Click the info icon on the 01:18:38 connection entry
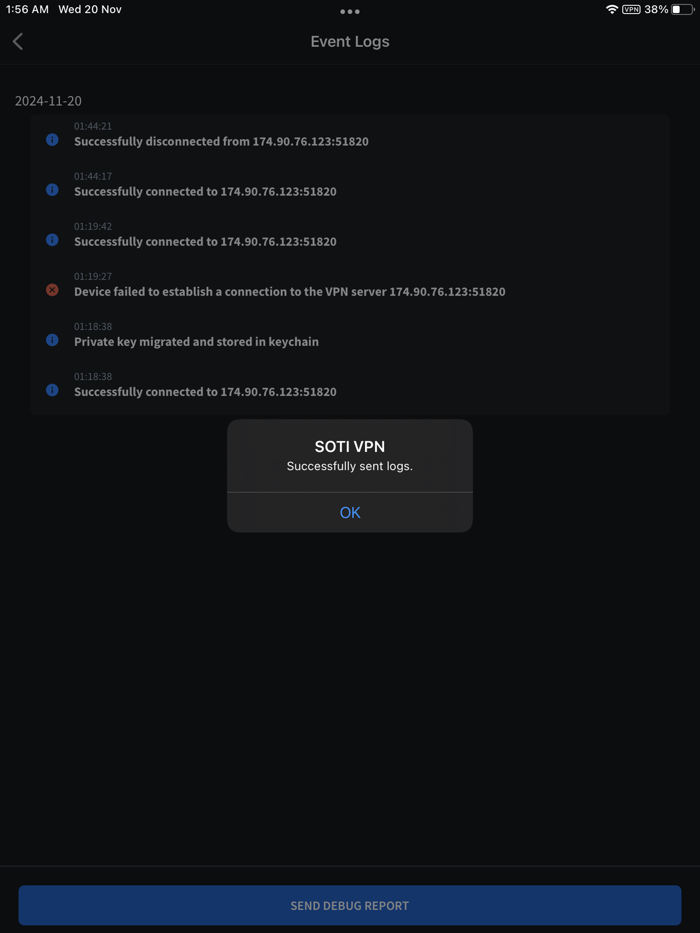 pyautogui.click(x=52, y=390)
